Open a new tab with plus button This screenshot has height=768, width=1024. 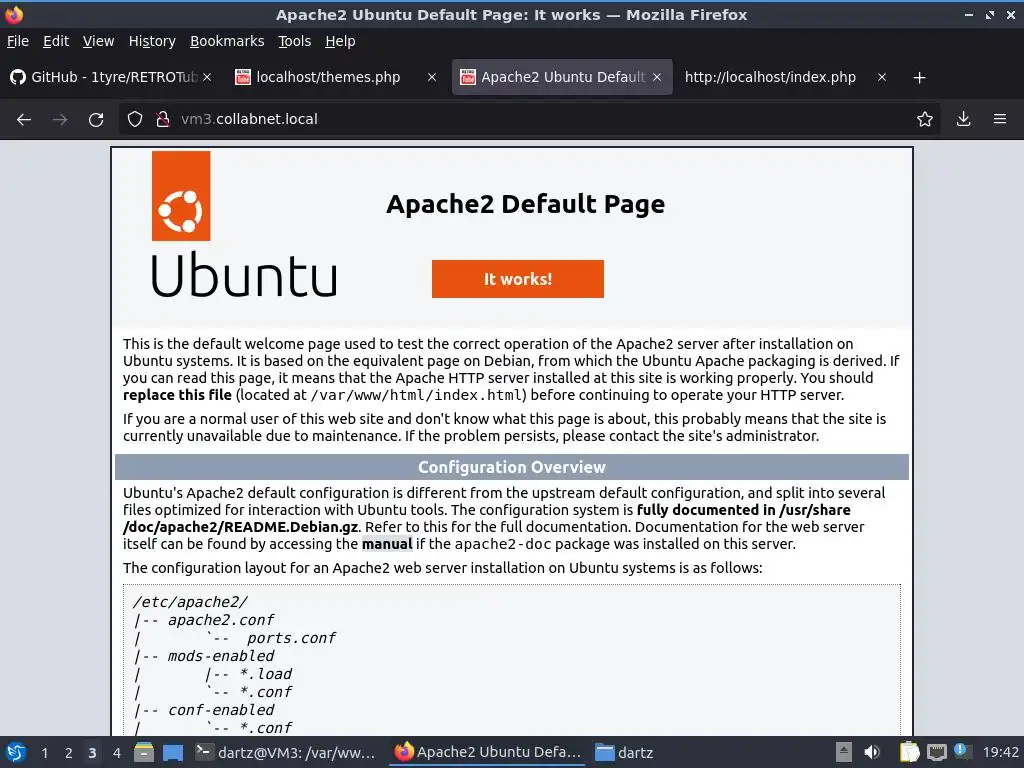click(x=919, y=78)
